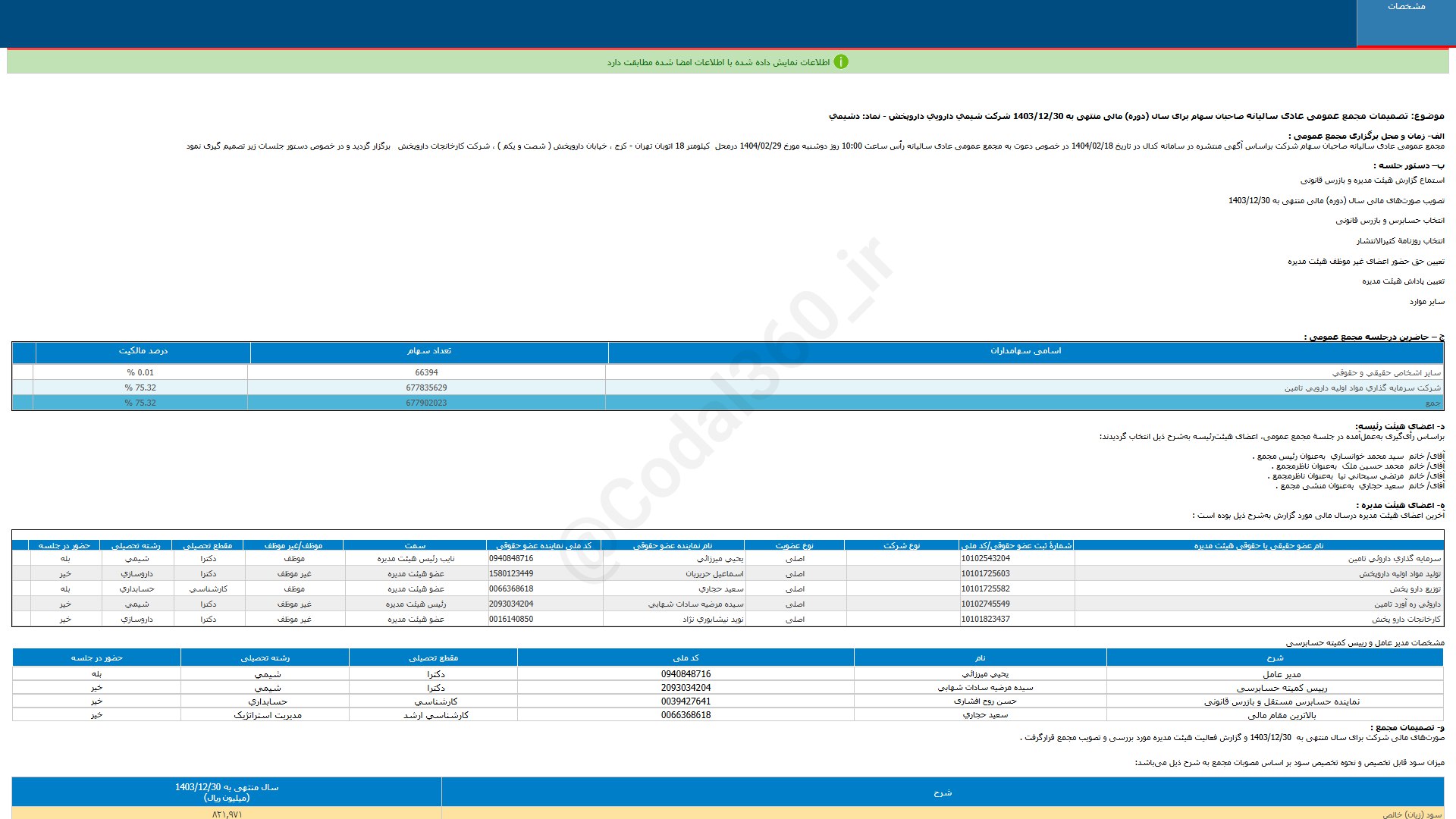Viewport: 1456px width, 819px height.
Task: Click national code 1580123449 cell
Action: tap(511, 574)
